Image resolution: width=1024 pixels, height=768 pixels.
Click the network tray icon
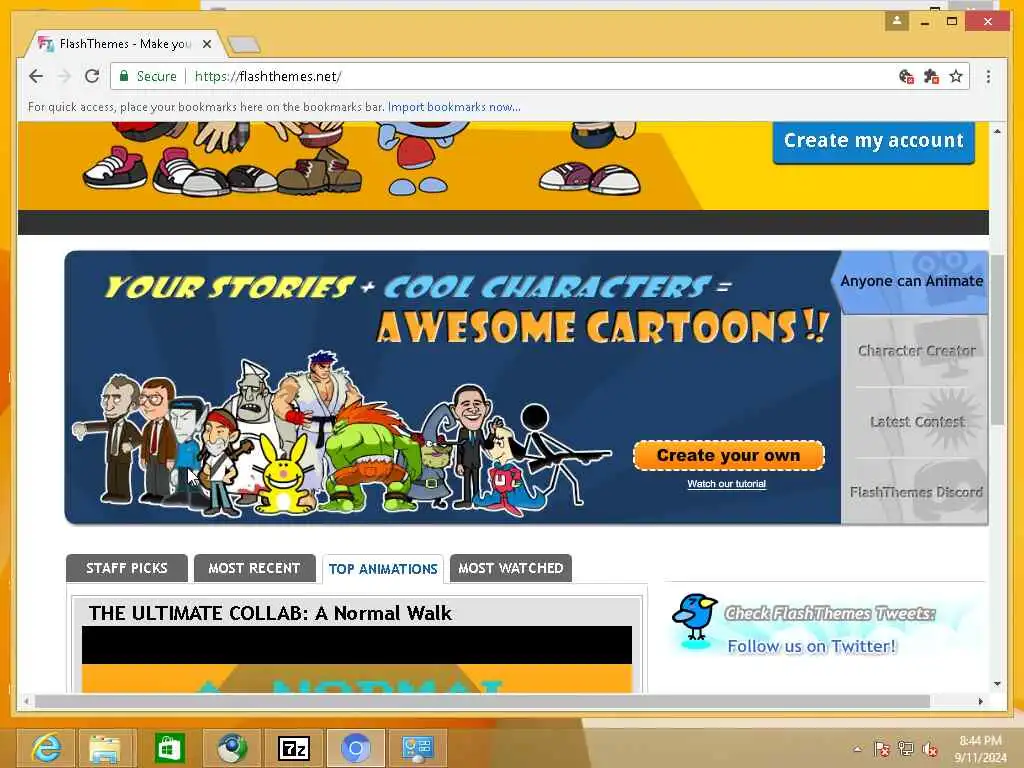tap(906, 749)
